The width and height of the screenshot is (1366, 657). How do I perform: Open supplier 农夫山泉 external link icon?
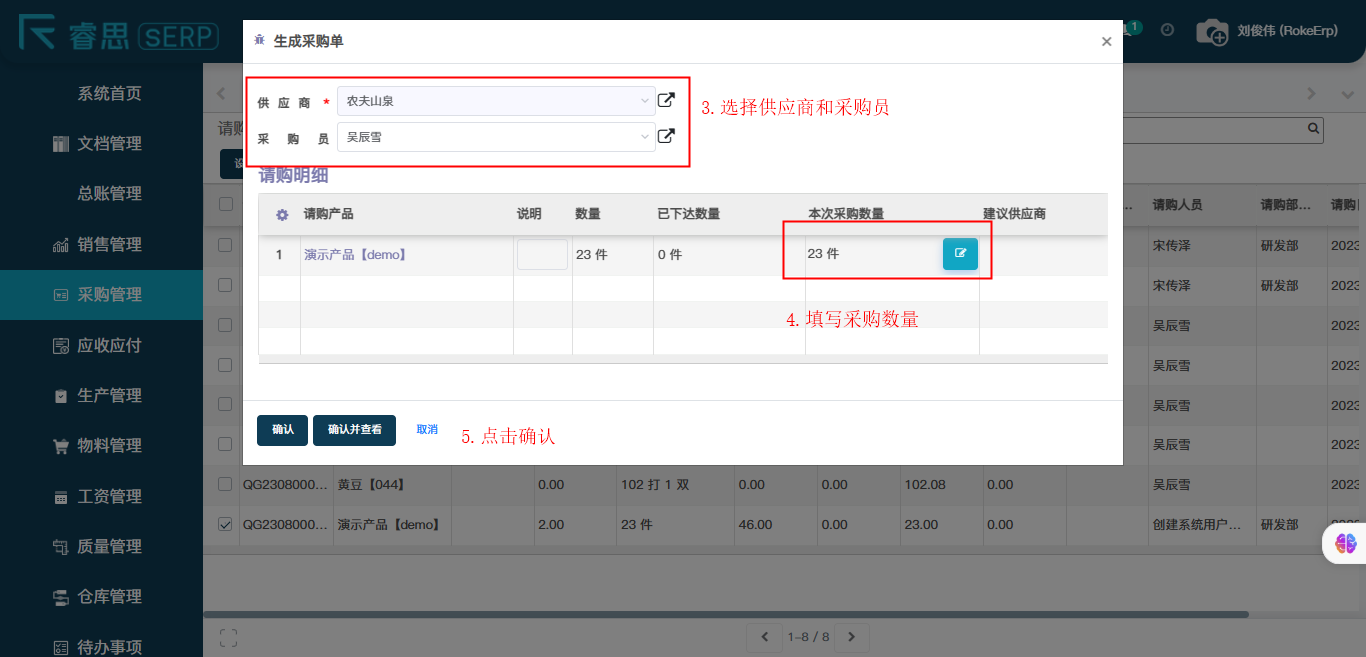[x=666, y=100]
